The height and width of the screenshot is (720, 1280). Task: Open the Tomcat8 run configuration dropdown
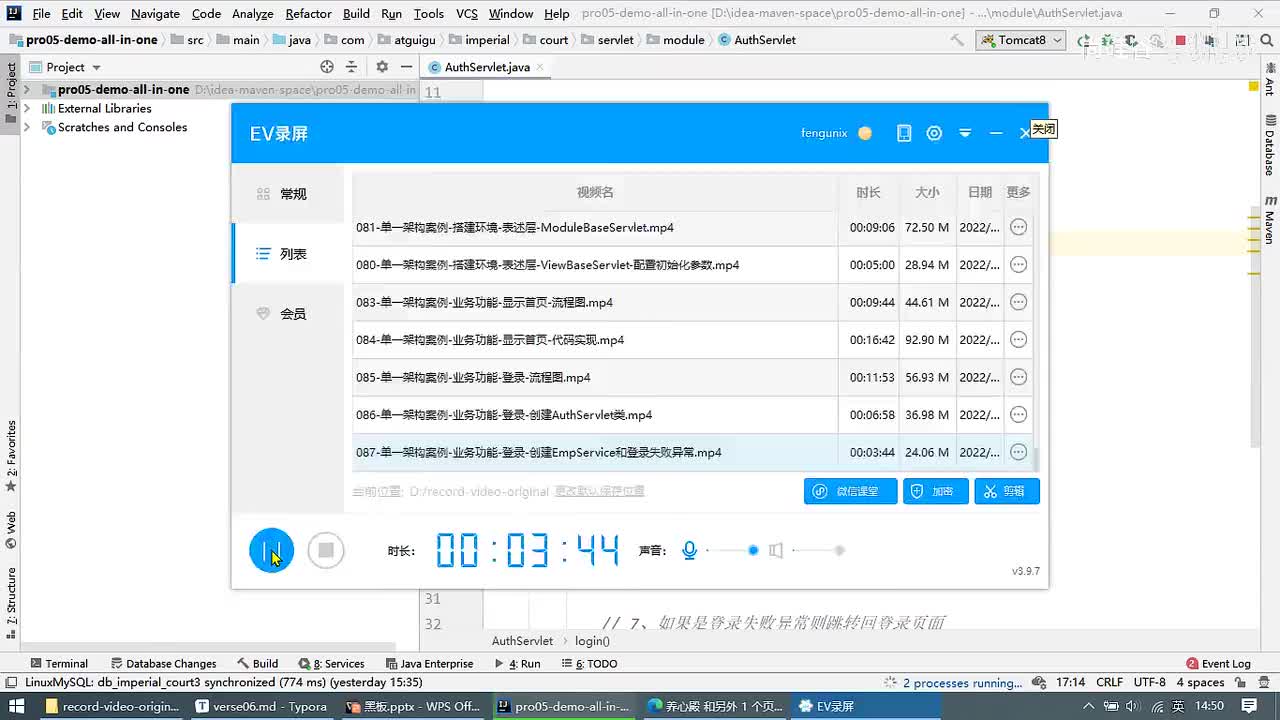[x=1021, y=40]
